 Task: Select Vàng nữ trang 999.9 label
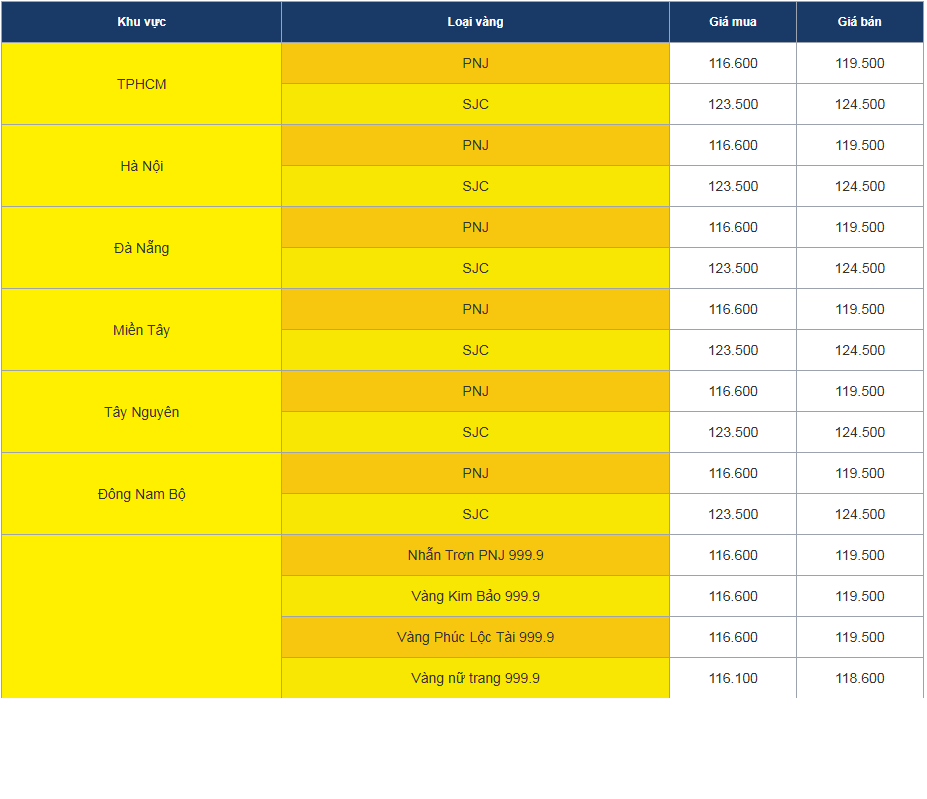point(475,678)
